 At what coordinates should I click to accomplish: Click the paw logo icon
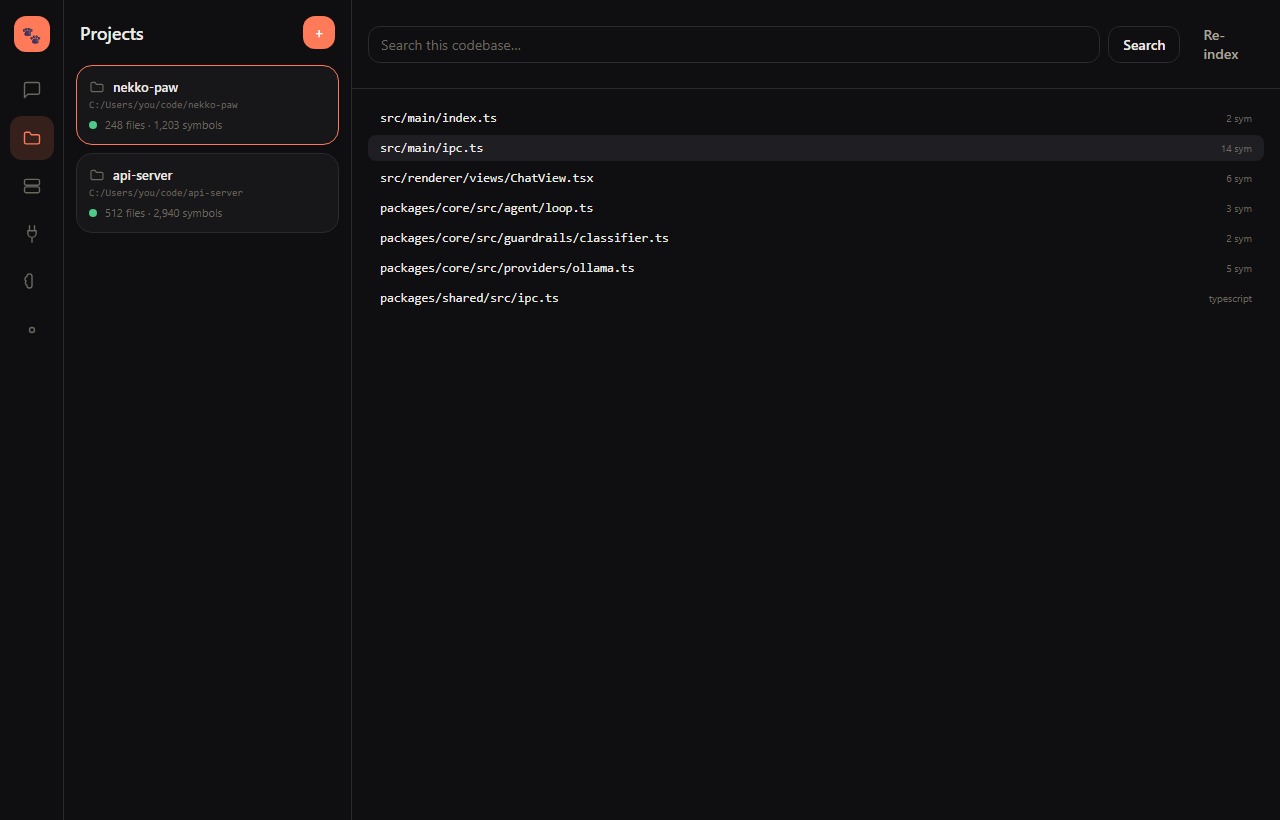click(32, 34)
